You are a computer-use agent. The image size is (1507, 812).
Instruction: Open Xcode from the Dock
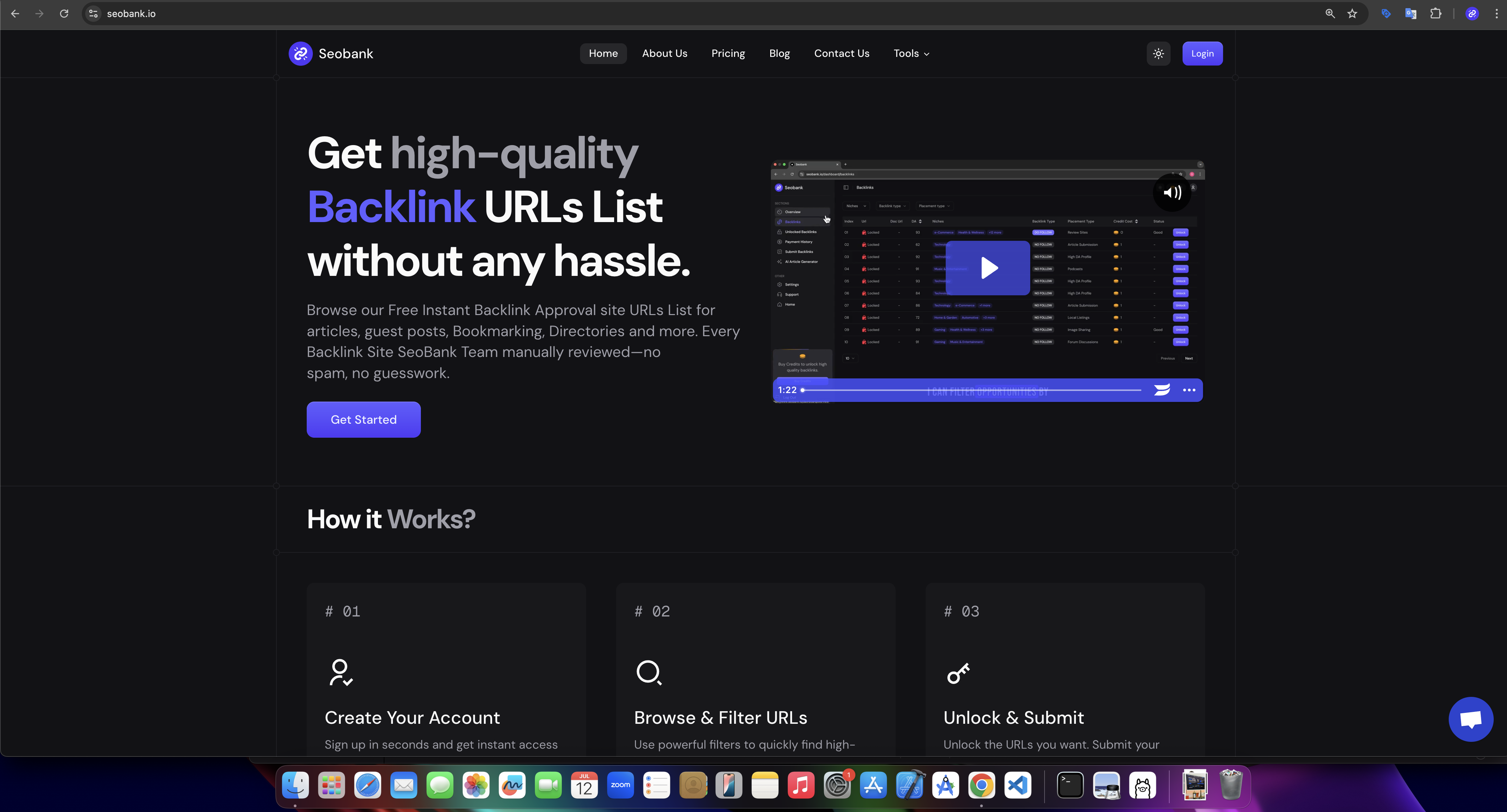coord(909,784)
